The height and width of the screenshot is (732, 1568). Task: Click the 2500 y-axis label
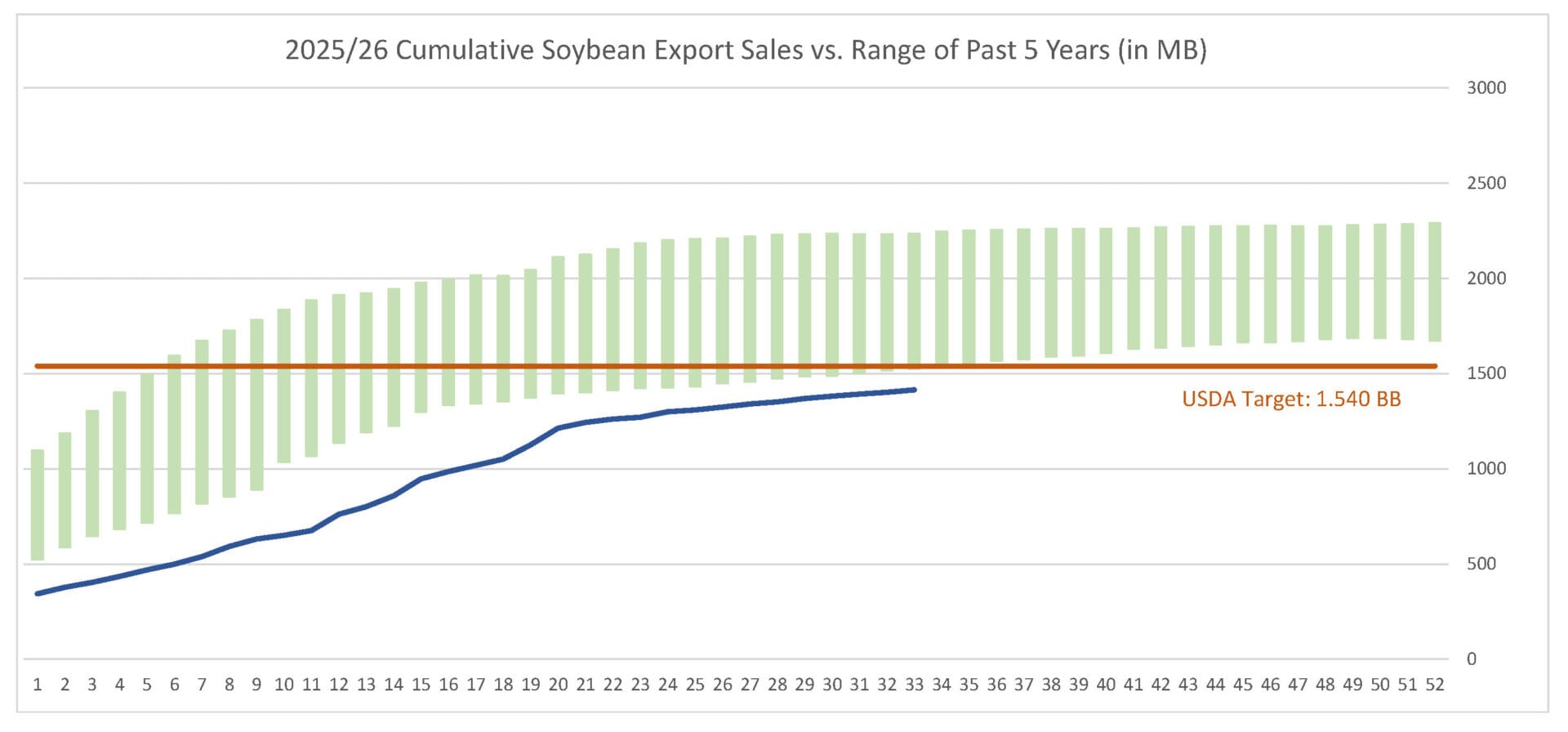click(1486, 183)
